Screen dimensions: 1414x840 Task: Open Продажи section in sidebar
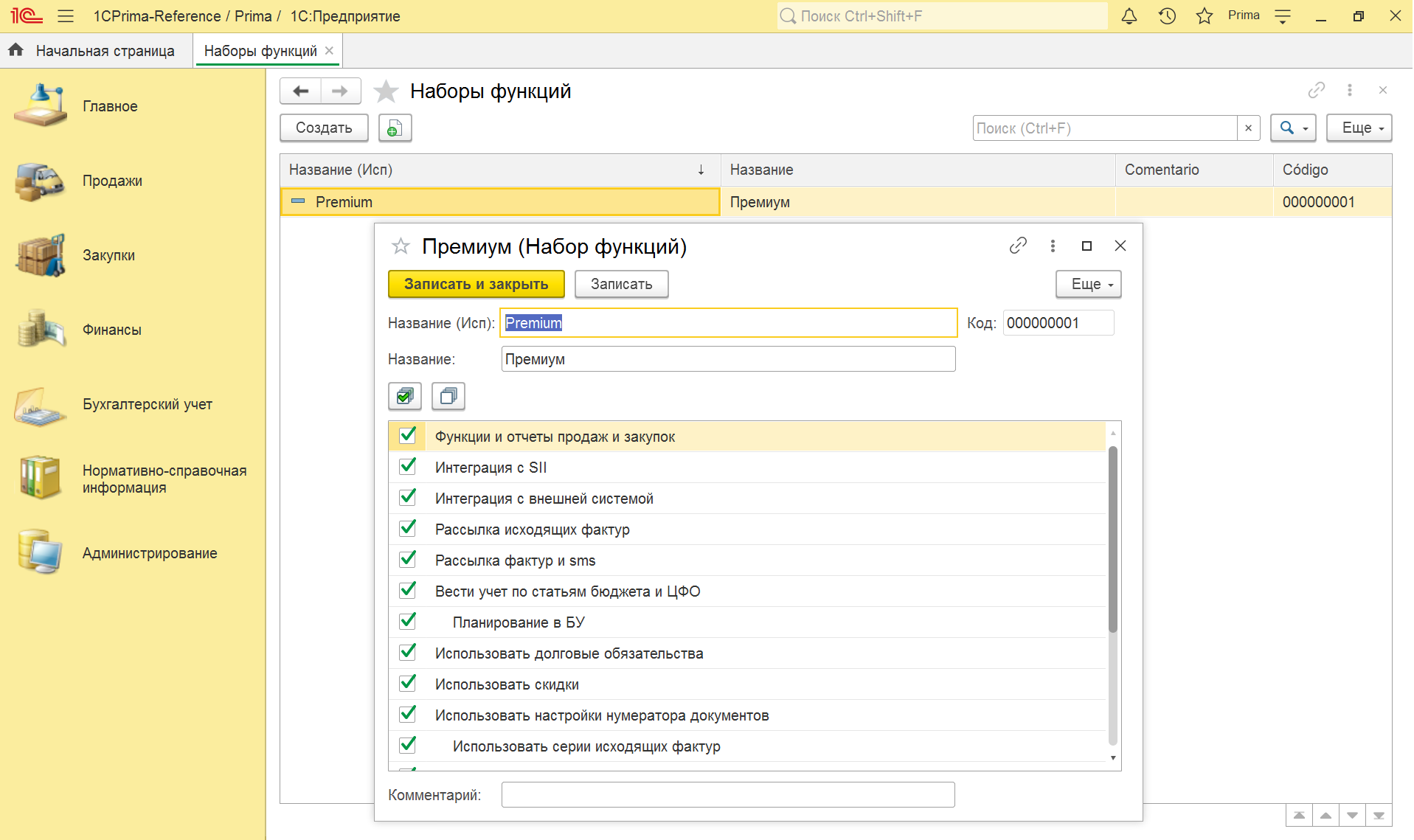pyautogui.click(x=112, y=181)
